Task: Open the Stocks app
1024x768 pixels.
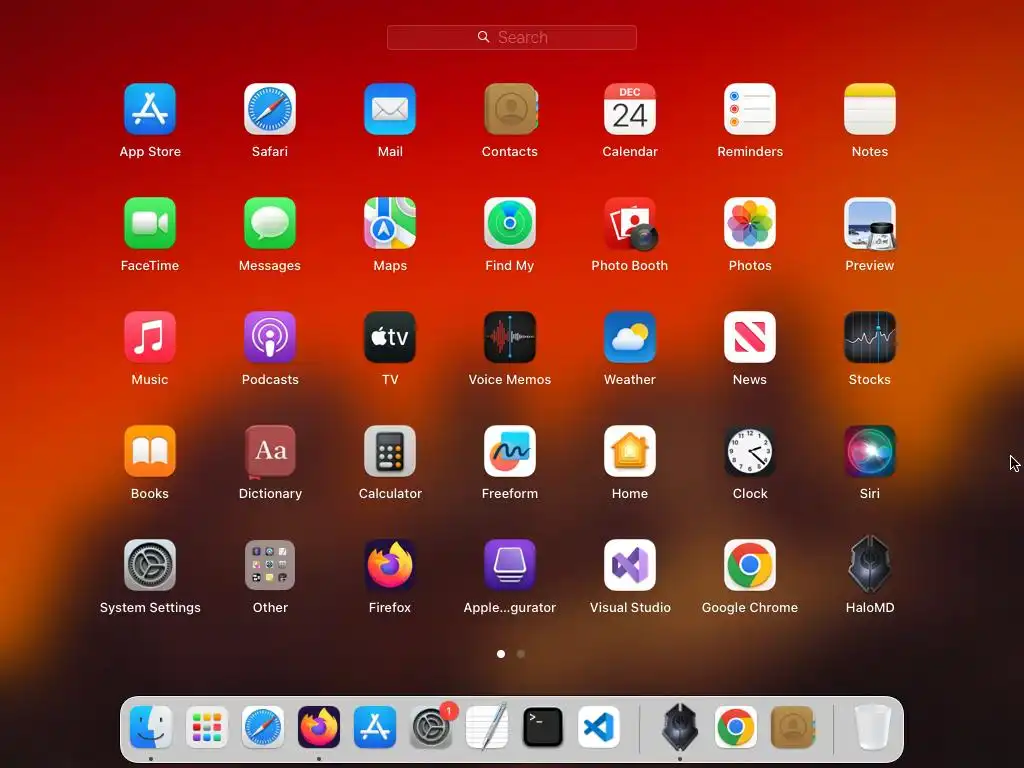Action: (x=870, y=337)
